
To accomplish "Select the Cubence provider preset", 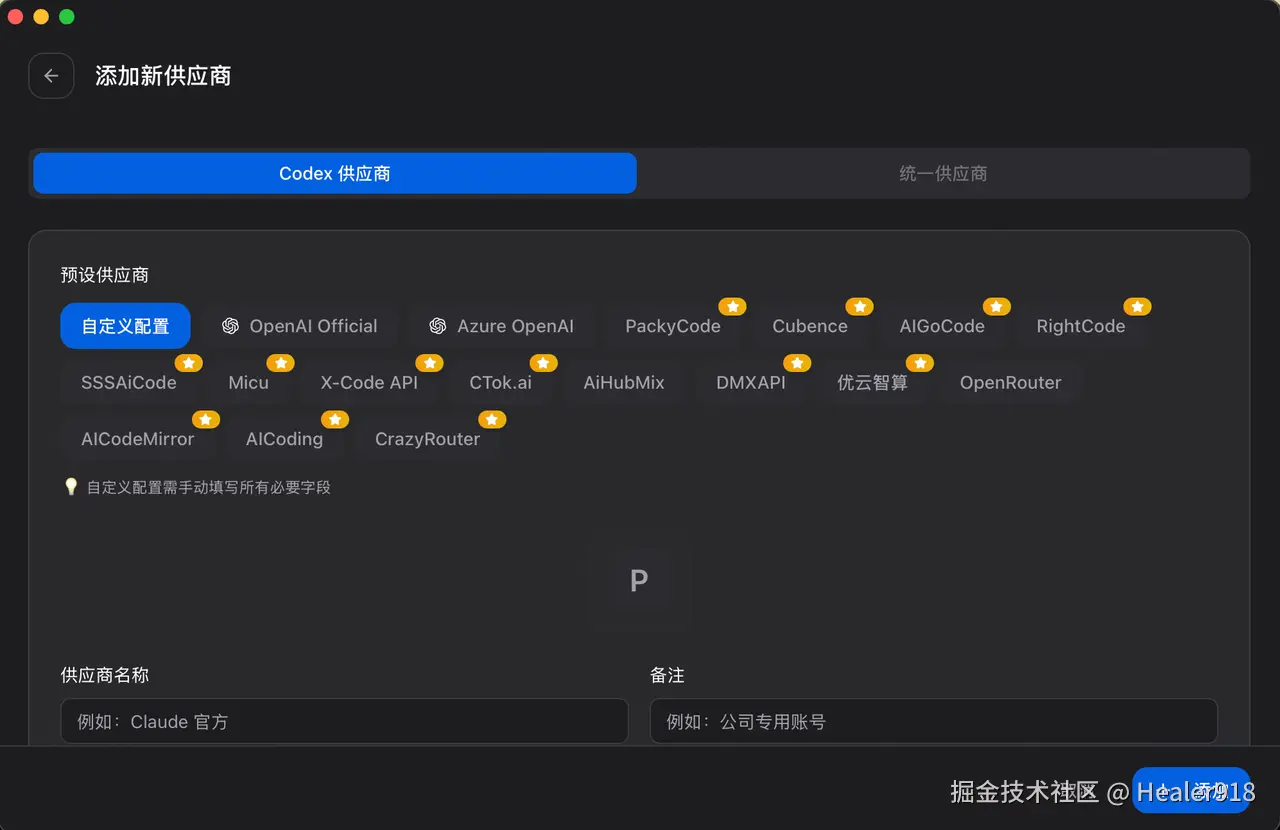I will coord(810,326).
